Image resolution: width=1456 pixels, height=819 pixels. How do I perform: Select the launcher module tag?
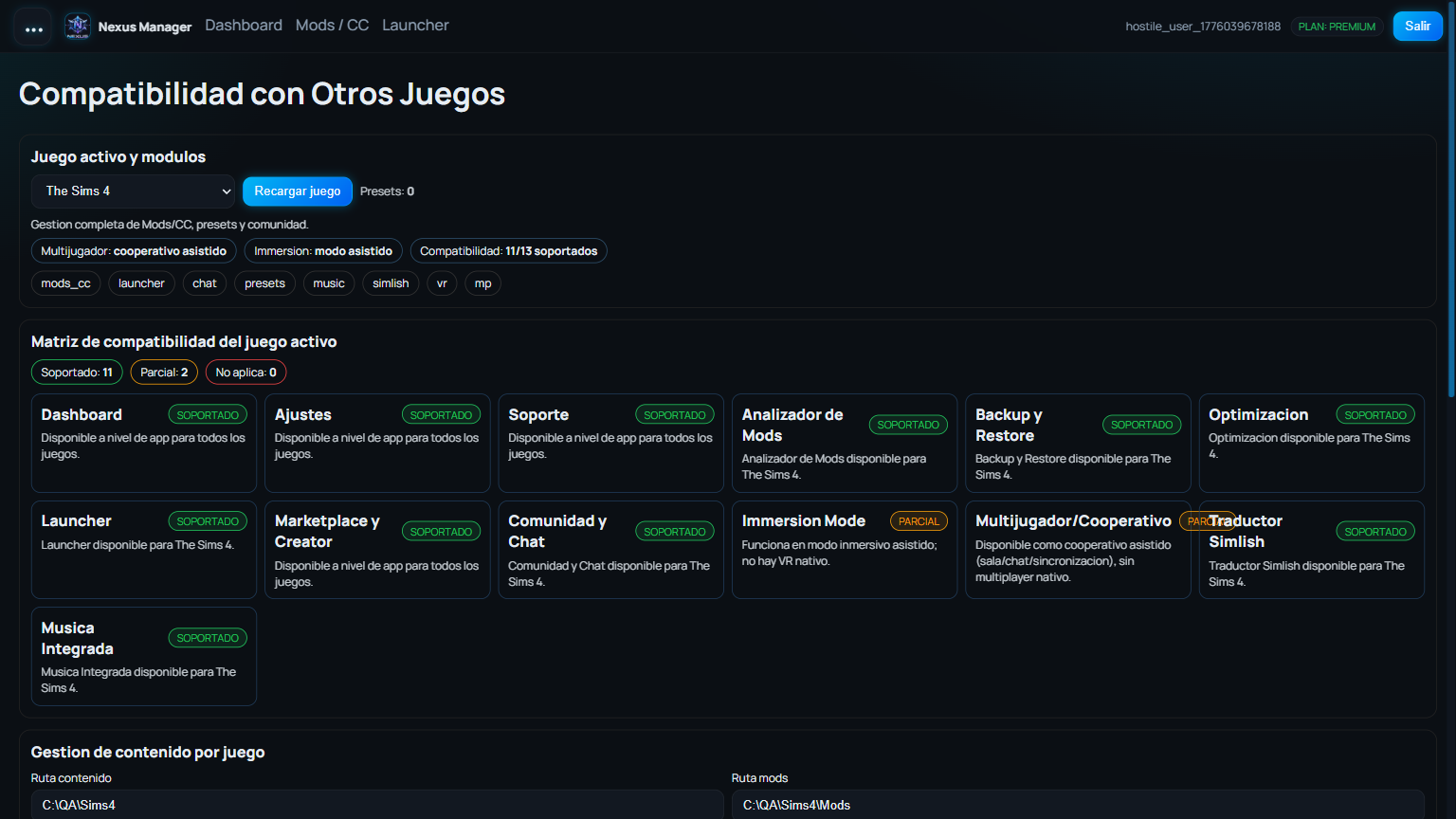click(141, 283)
